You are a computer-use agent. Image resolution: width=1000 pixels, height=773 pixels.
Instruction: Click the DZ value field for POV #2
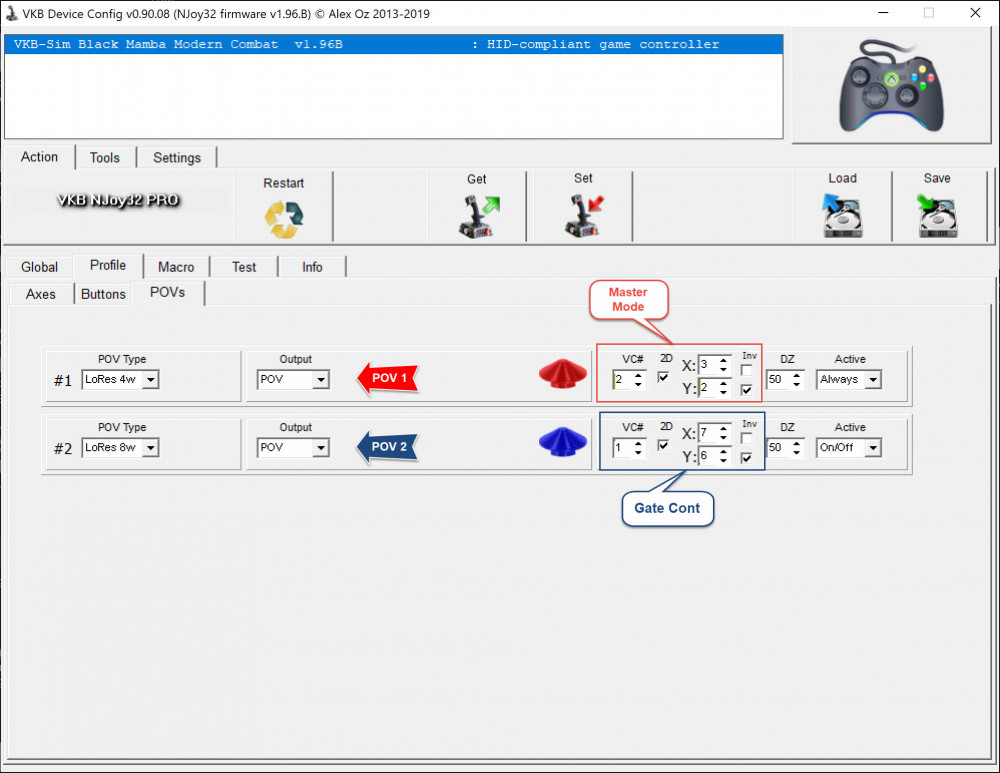pyautogui.click(x=779, y=448)
